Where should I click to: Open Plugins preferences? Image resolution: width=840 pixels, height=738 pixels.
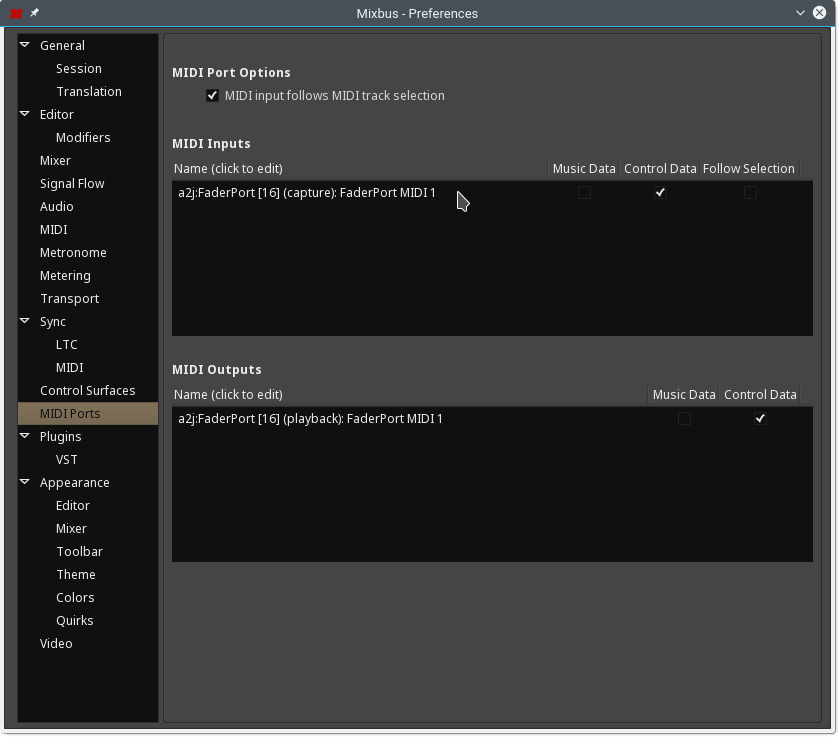(61, 437)
